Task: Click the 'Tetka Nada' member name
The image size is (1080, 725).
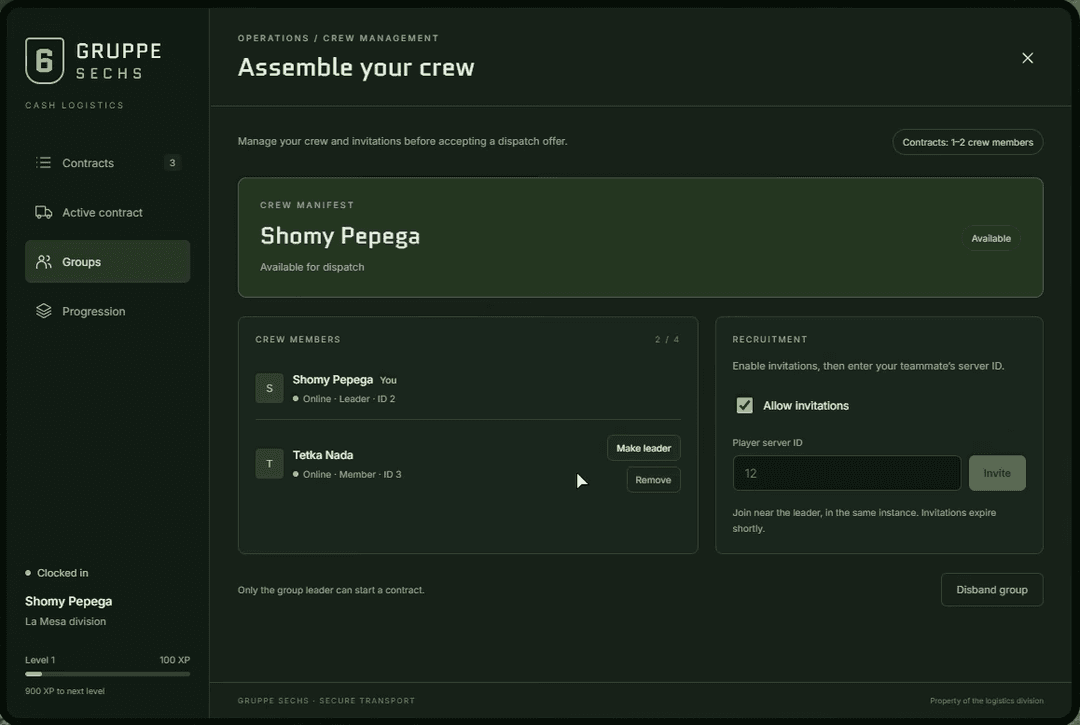Action: (x=323, y=455)
